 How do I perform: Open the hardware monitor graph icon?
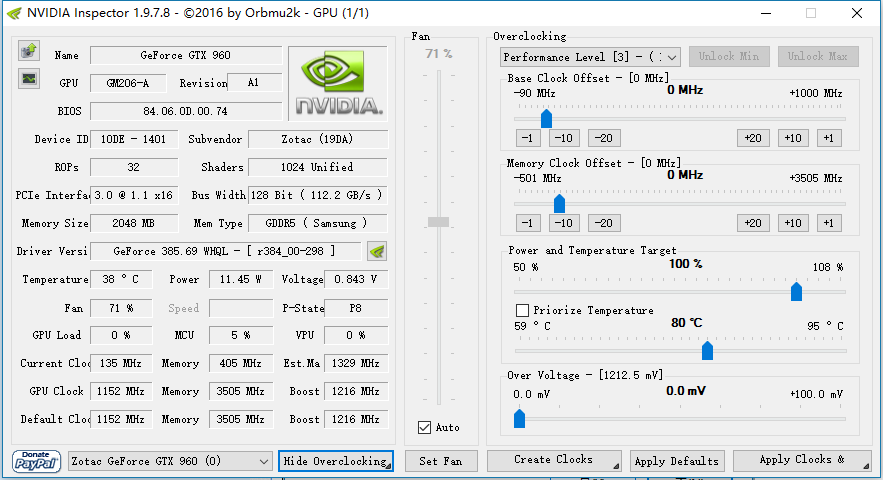pyautogui.click(x=29, y=78)
